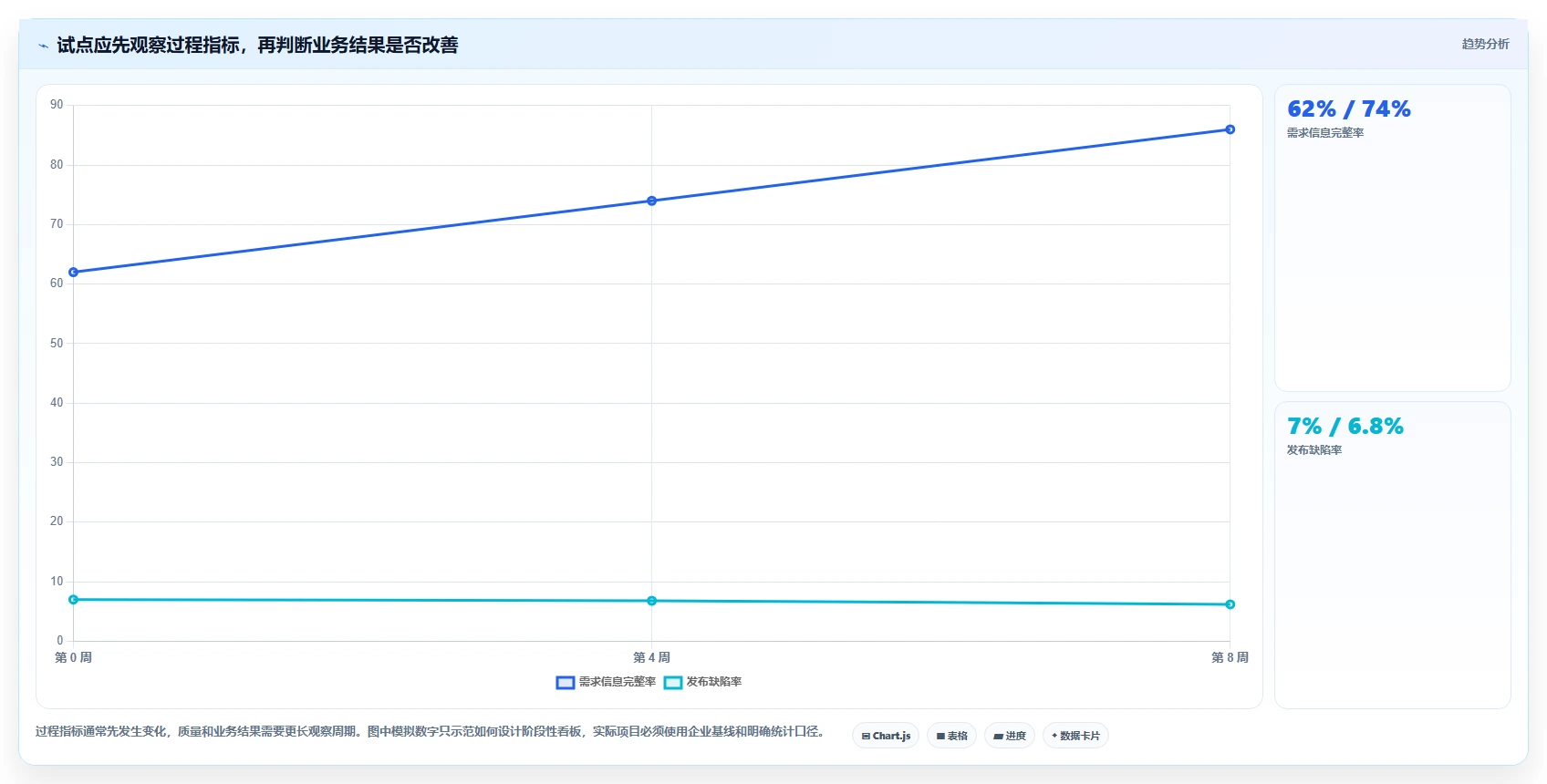Viewport: 1547px width, 784px height.
Task: Click the trend icon beside the panel title
Action: (x=43, y=46)
